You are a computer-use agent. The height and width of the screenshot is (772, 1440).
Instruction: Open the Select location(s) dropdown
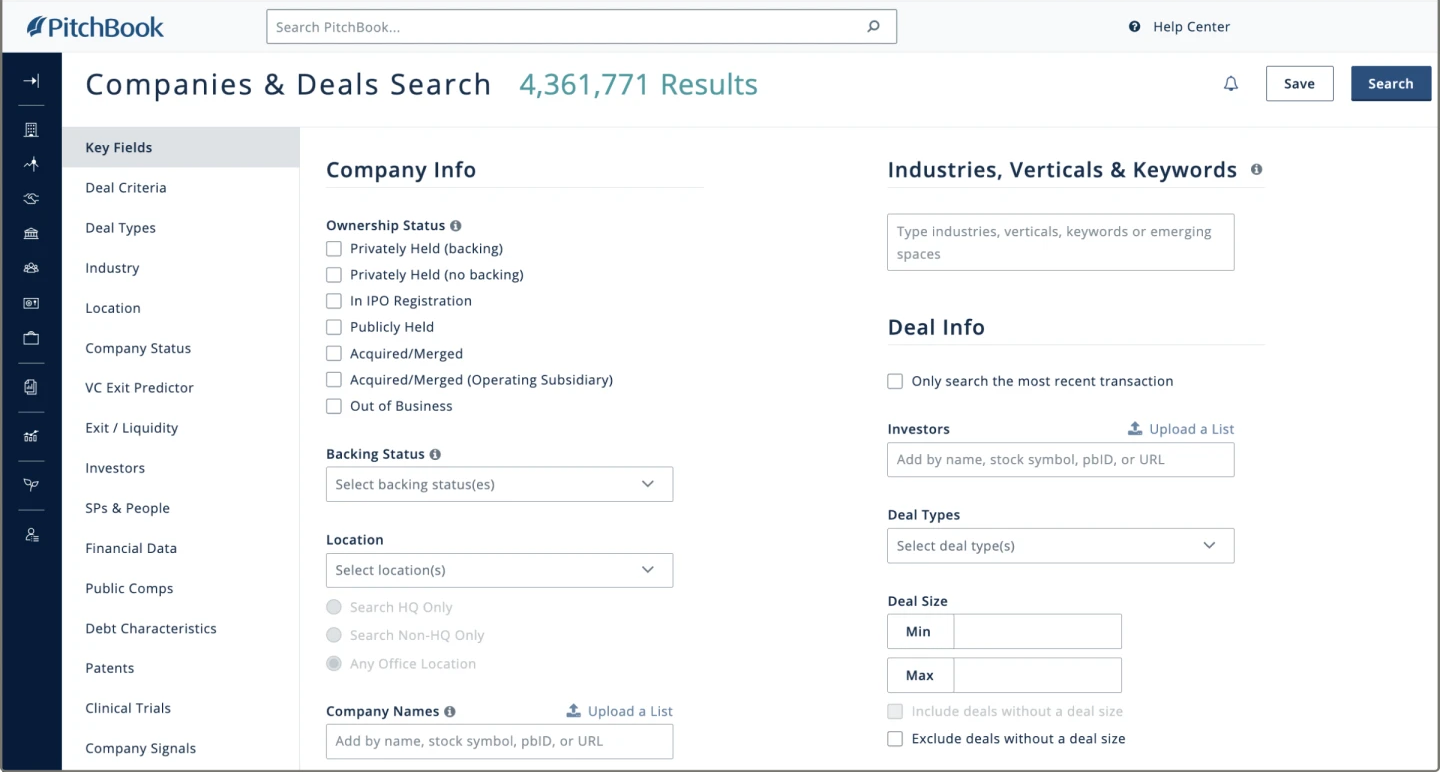point(499,570)
